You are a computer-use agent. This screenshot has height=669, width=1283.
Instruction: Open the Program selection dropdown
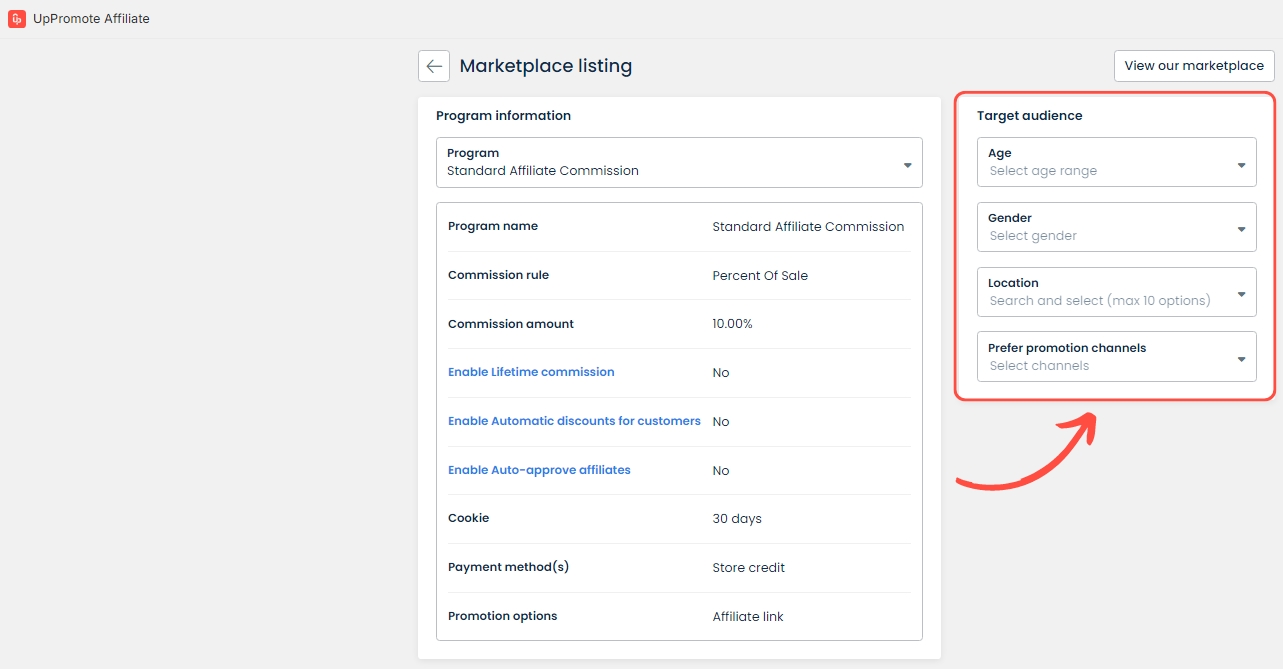point(679,162)
